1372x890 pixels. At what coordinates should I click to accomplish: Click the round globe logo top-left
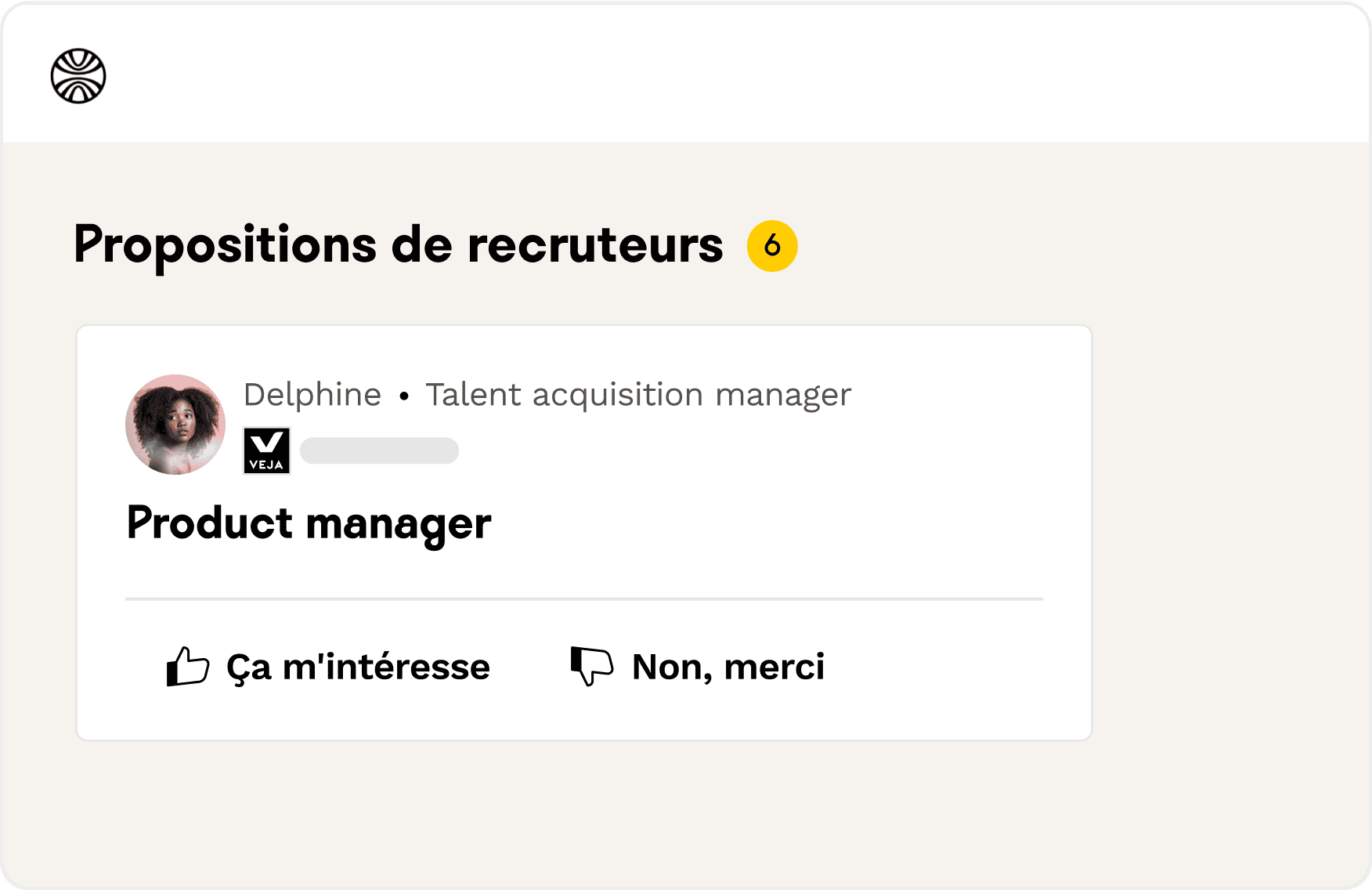coord(78,76)
